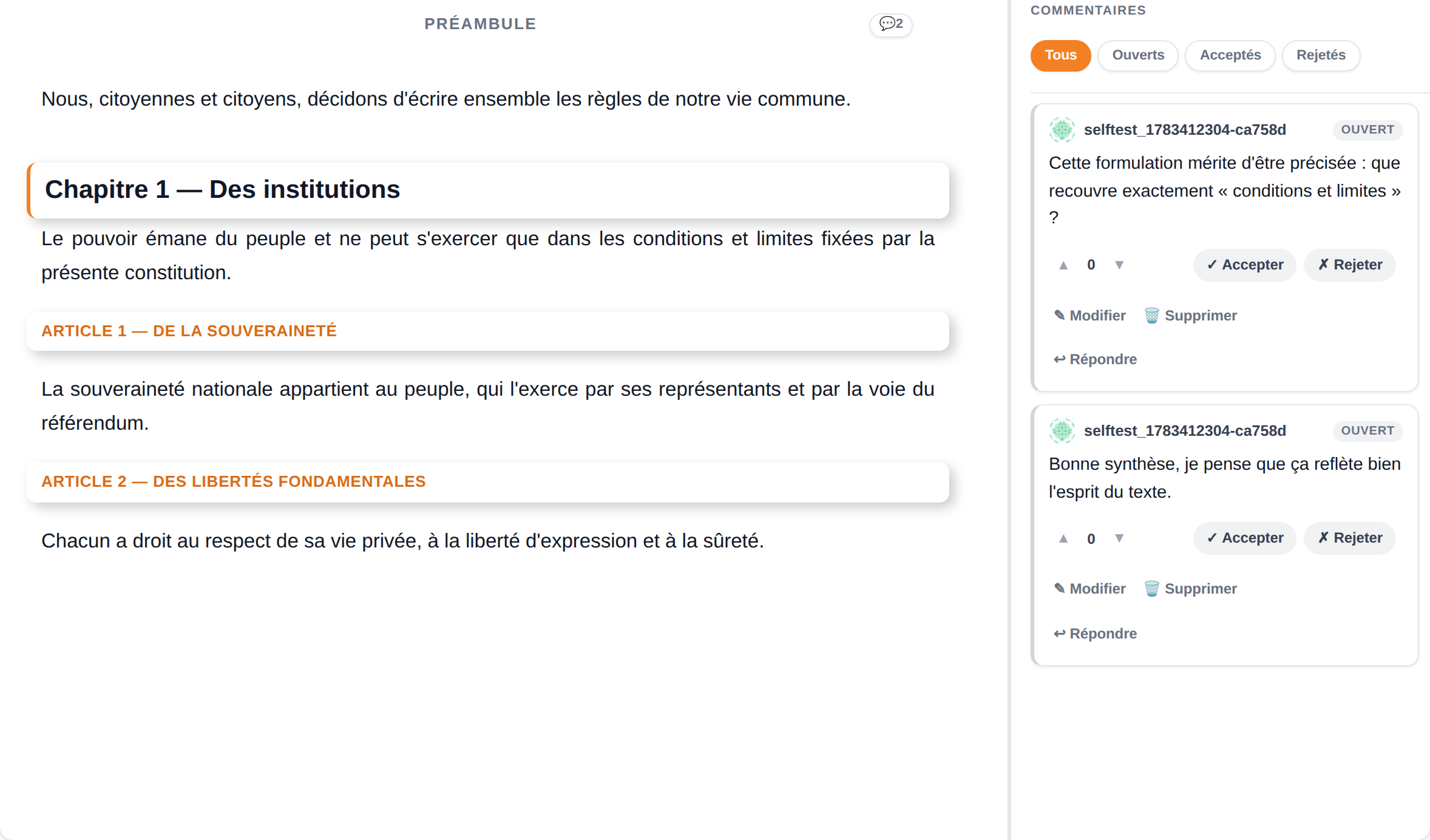Click Modifier on the "Bonne synthèse" comment
This screenshot has height=840, width=1430.
pos(1090,589)
